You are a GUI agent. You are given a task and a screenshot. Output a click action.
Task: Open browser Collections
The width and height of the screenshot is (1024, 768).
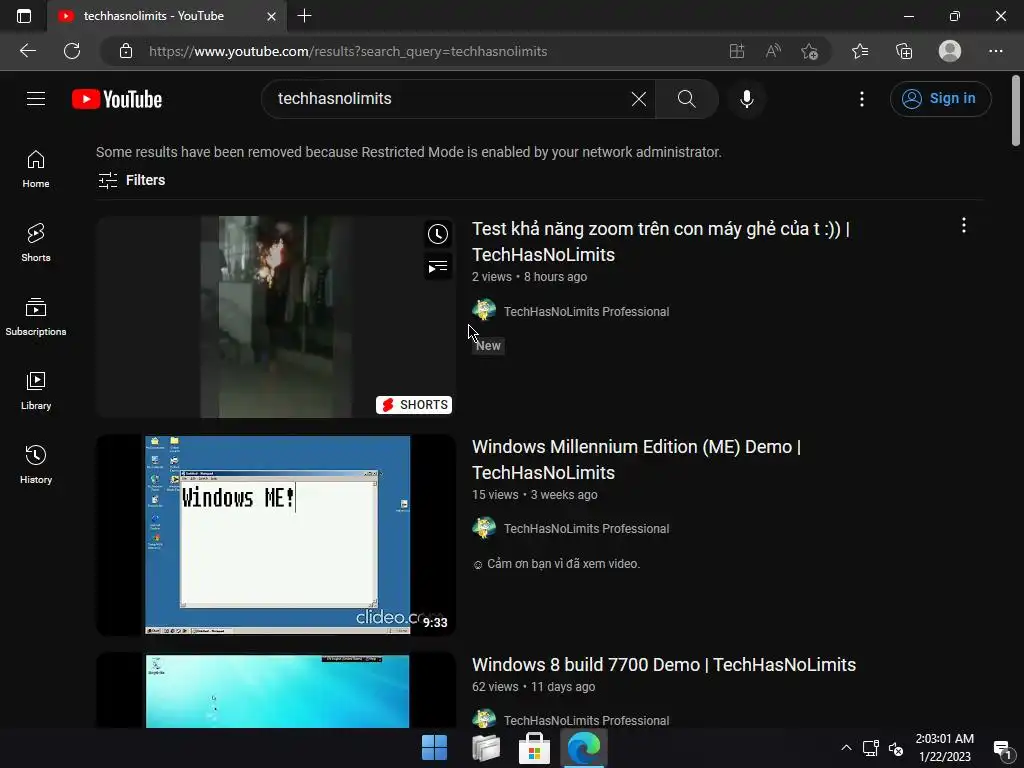[x=904, y=51]
